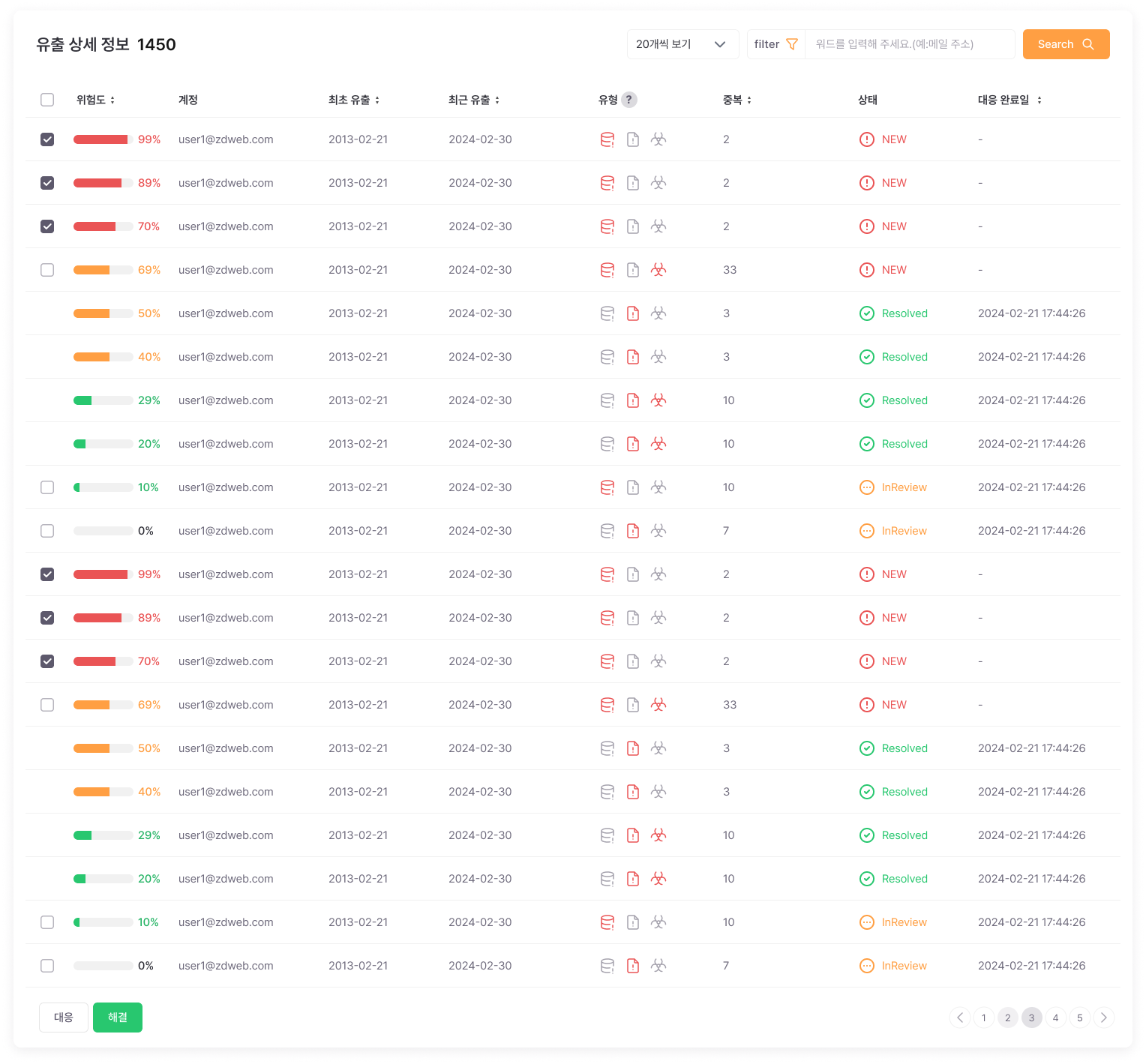Screen dimensions: 1146x1064
Task: Click the Resolved checkmark icon in the first 29% row
Action: pyautogui.click(x=866, y=400)
